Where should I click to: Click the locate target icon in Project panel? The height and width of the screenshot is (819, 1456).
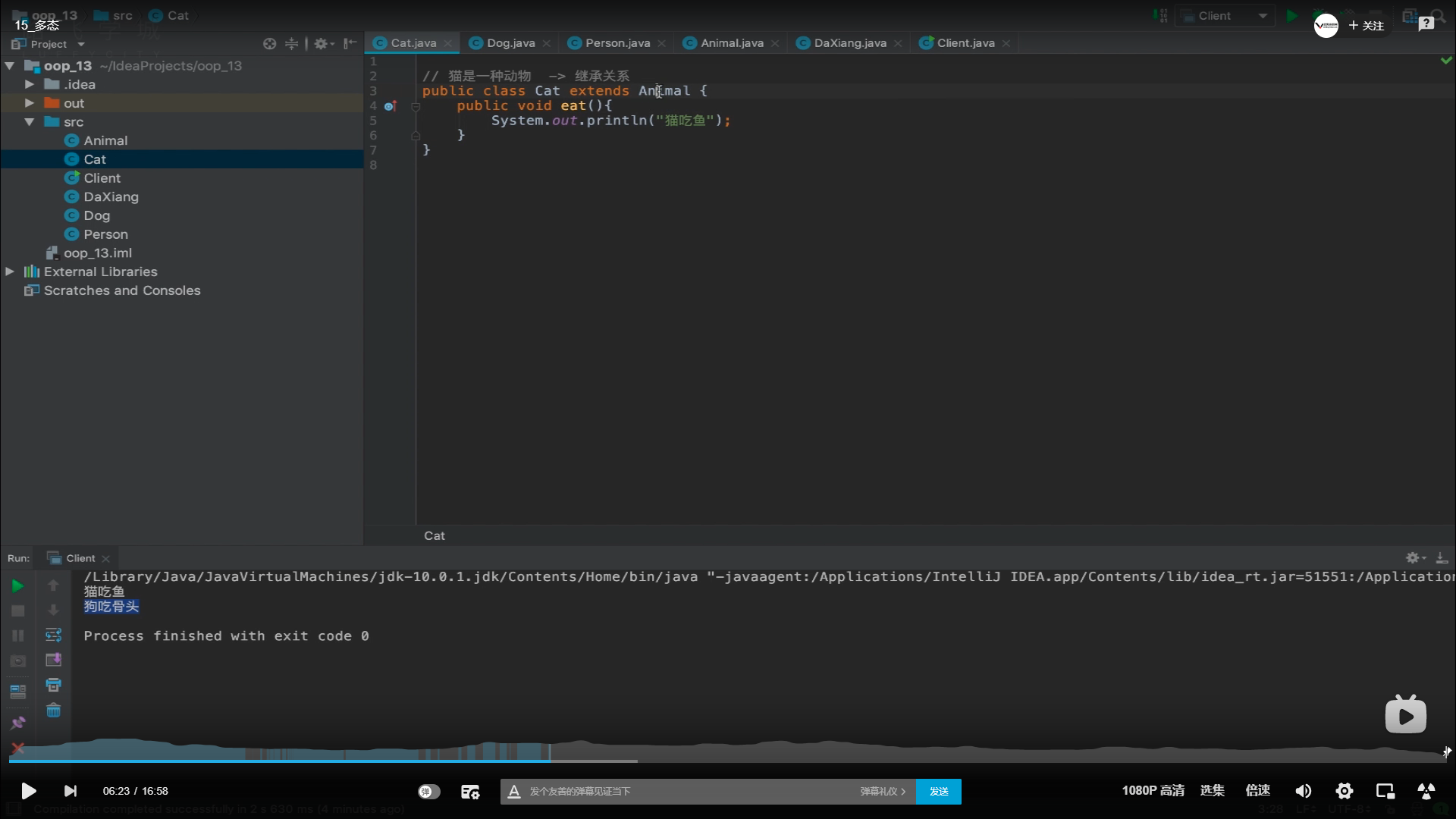[x=269, y=44]
